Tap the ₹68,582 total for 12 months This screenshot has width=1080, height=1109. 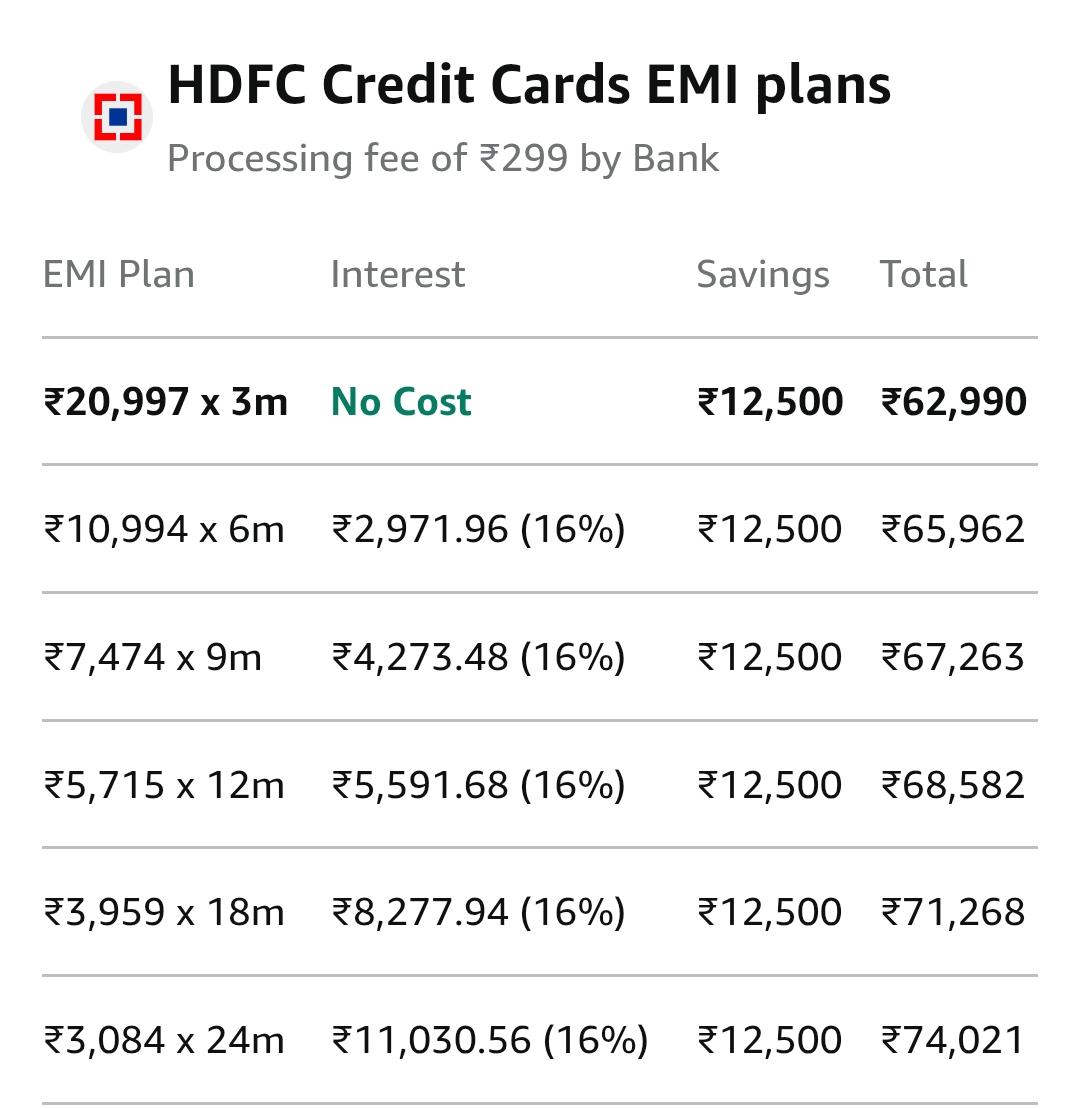point(953,785)
